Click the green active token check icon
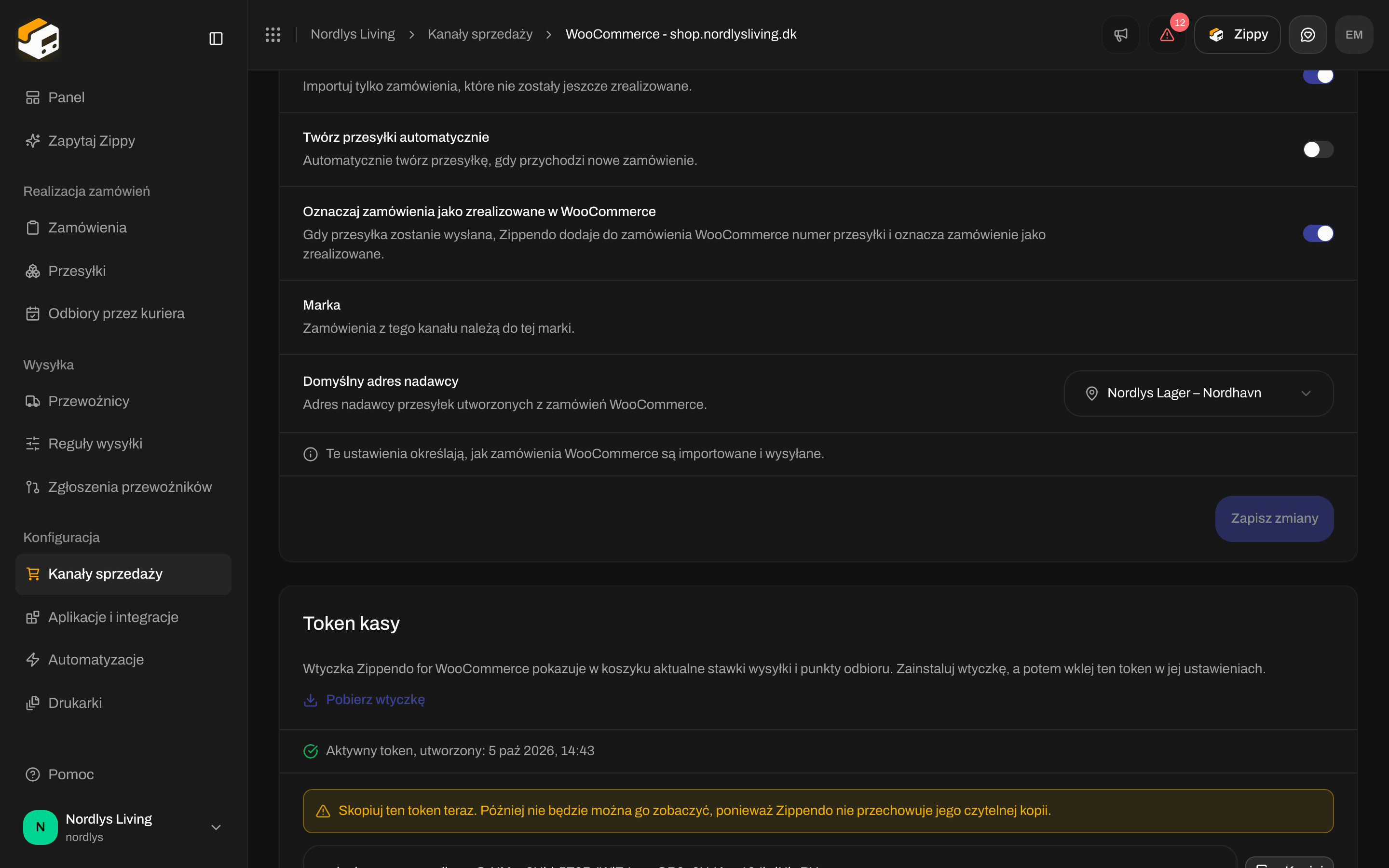1389x868 pixels. 311,751
